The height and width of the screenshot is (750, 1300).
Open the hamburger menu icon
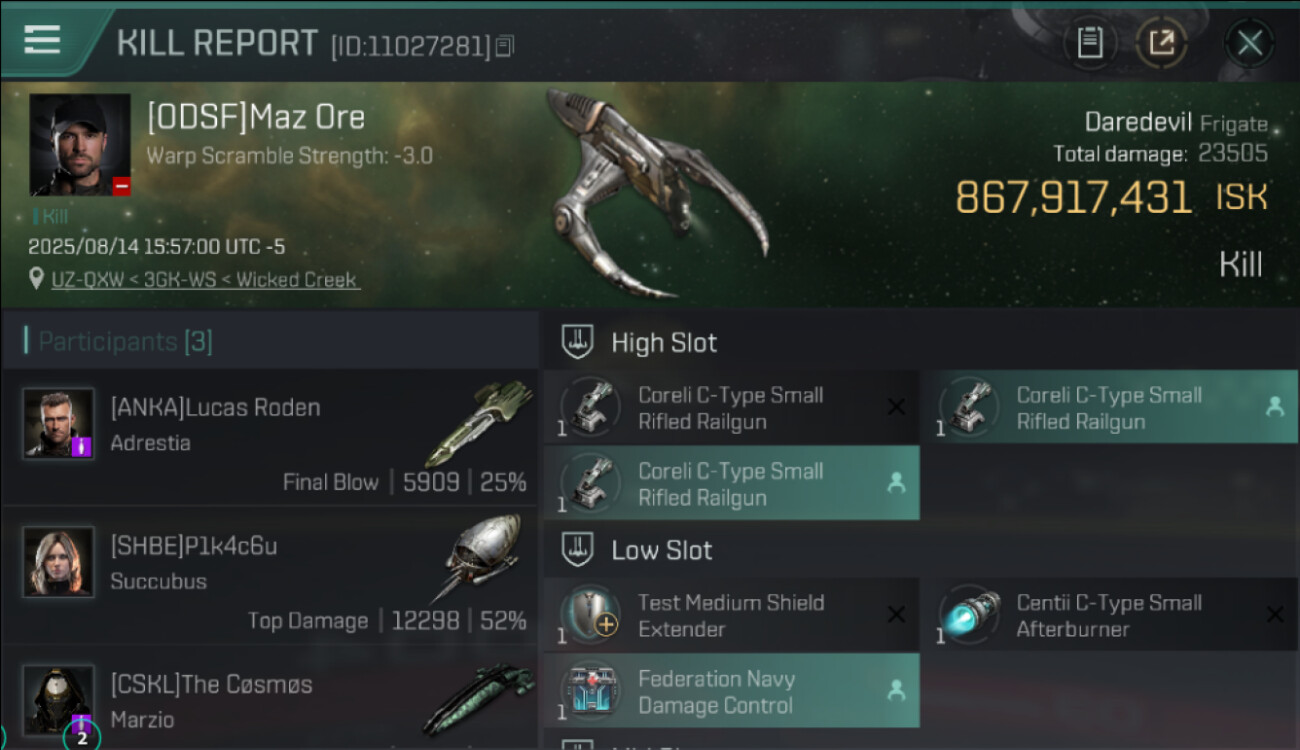[x=42, y=40]
